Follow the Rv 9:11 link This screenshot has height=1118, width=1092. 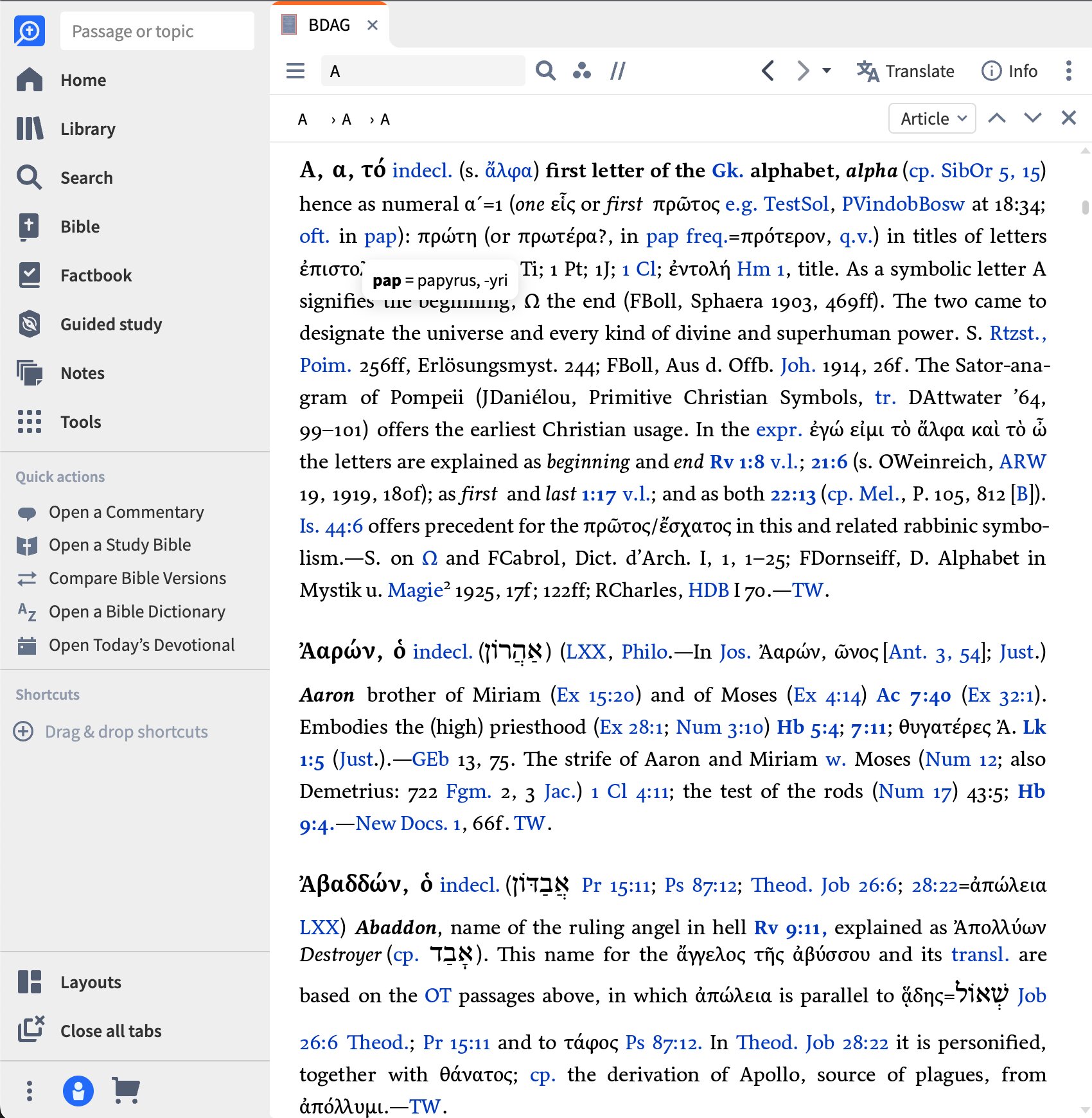coord(790,927)
